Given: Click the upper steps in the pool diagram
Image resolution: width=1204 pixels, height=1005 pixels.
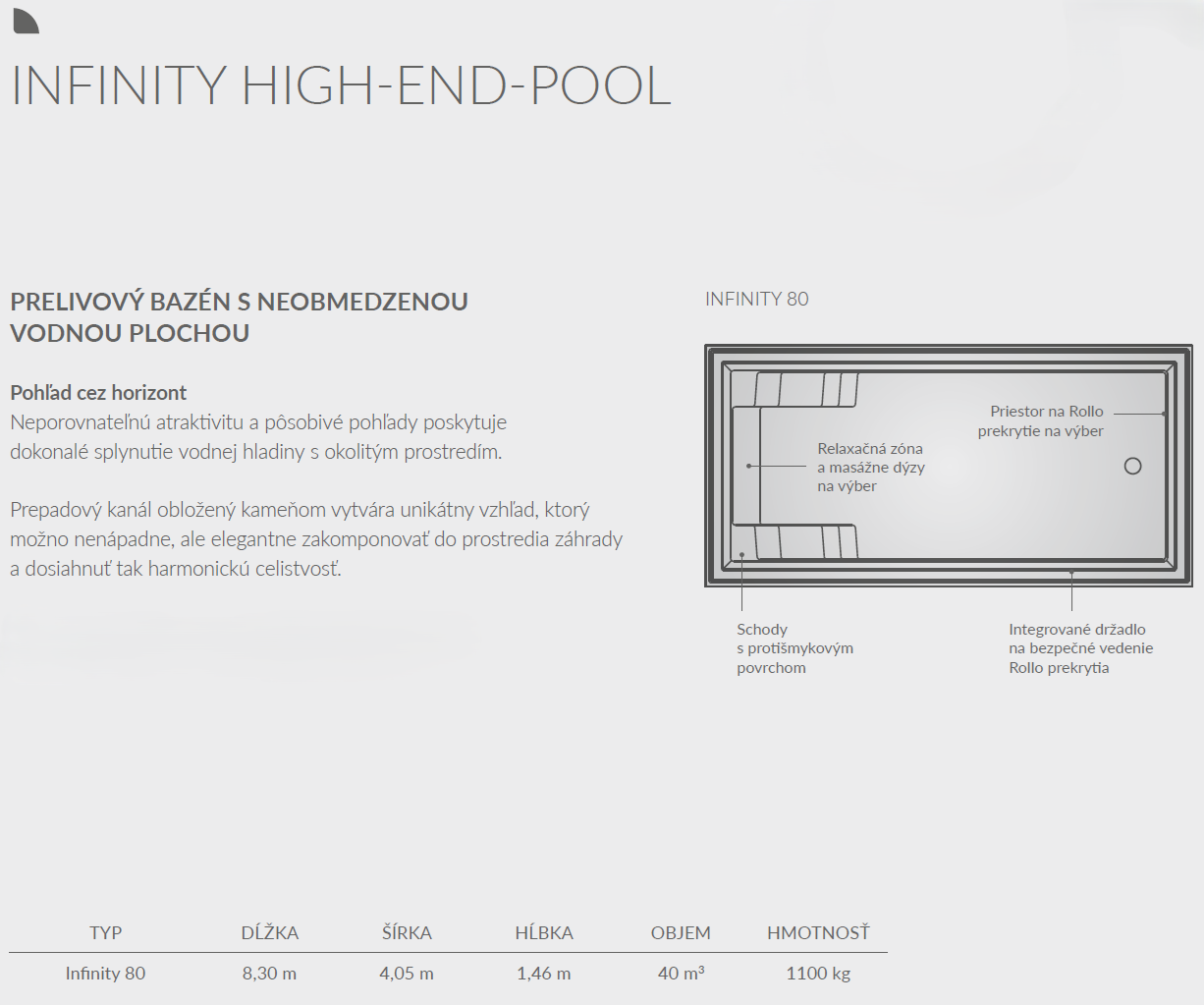Looking at the screenshot, I should pos(805,390).
